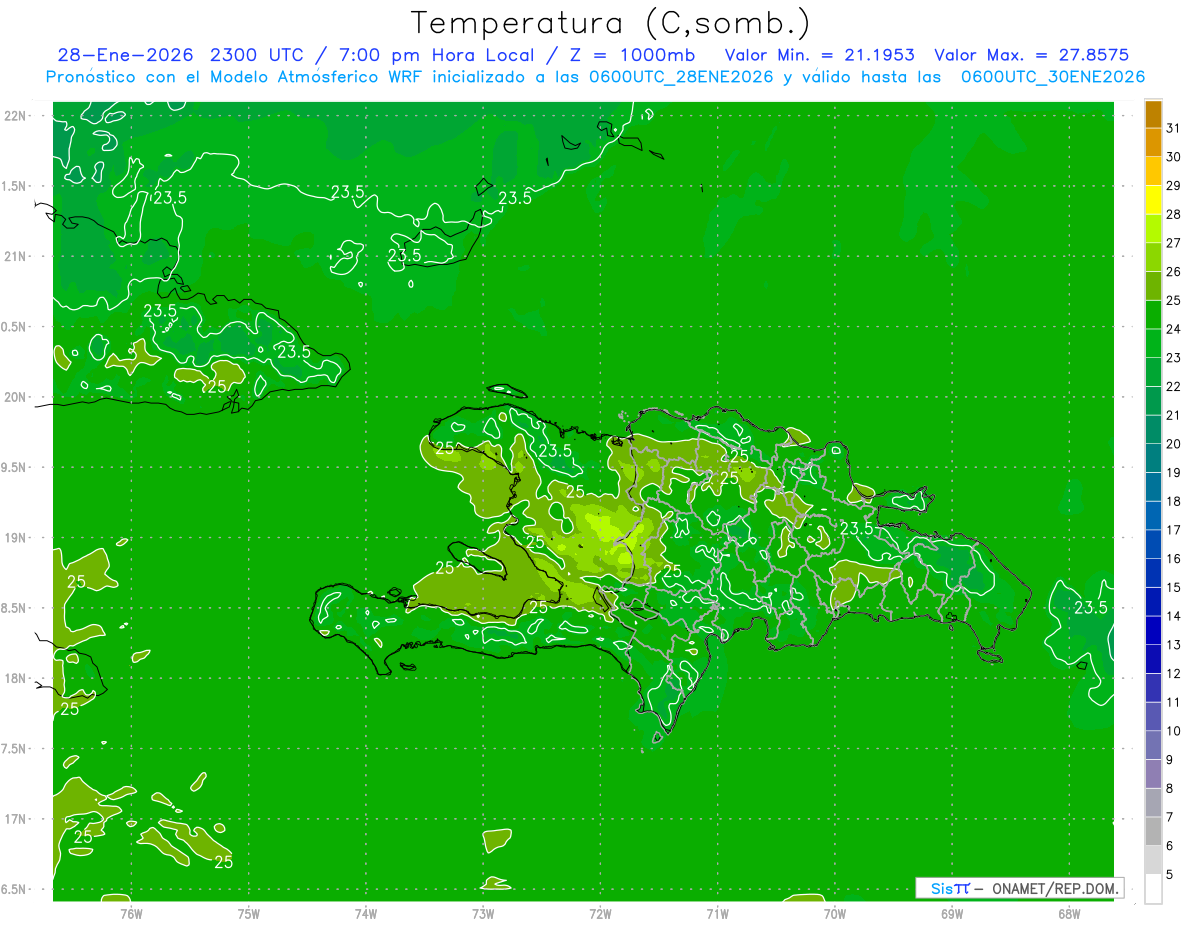Click the "73W" longitude axis label
The height and width of the screenshot is (927, 1200).
pos(483,913)
